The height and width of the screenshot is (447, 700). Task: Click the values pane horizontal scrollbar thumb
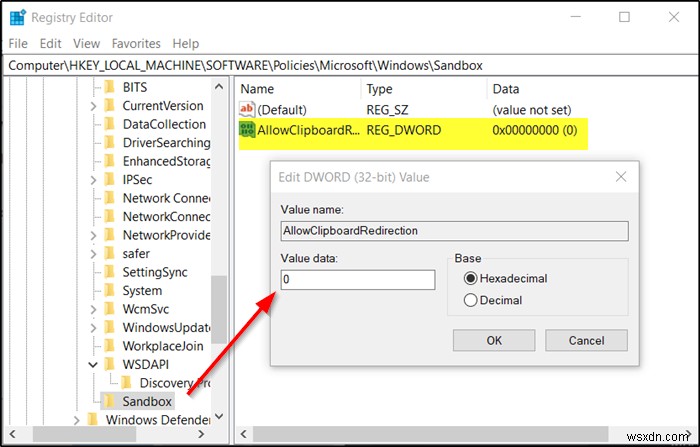tap(430, 434)
